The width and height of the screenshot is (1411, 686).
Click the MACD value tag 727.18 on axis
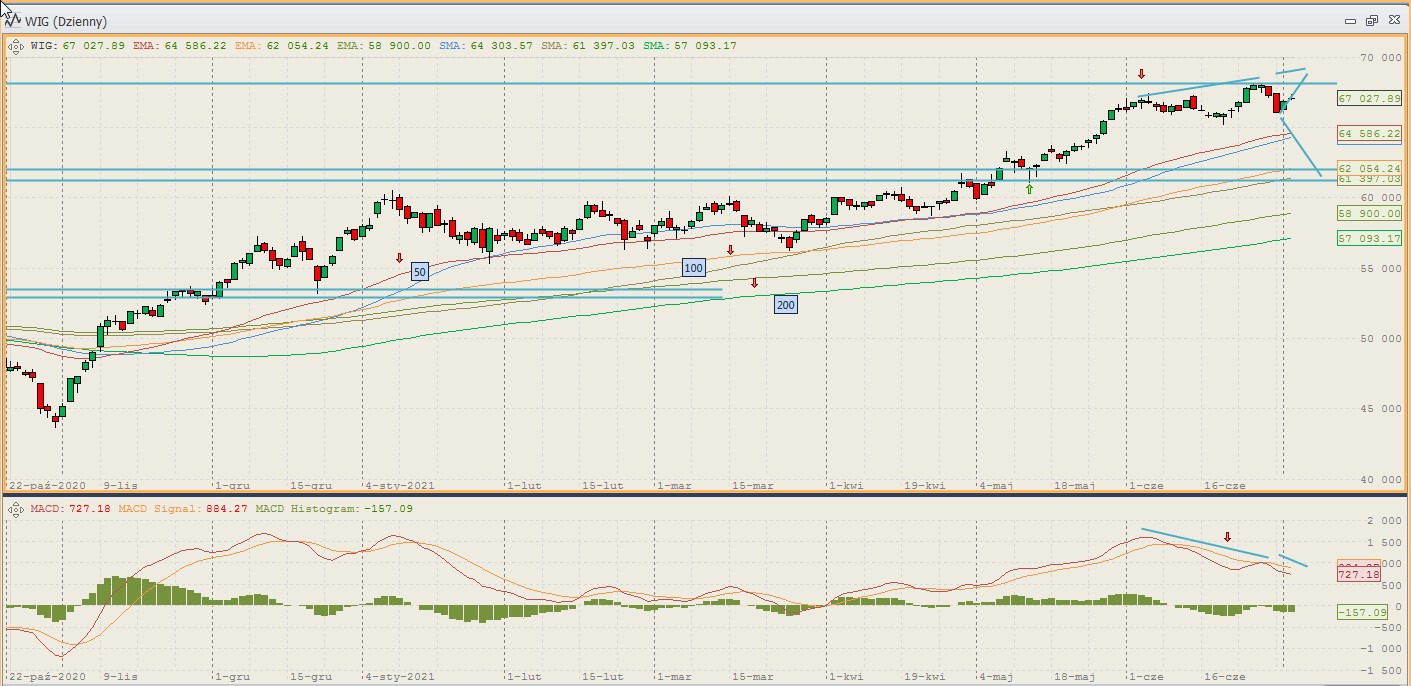point(1358,574)
